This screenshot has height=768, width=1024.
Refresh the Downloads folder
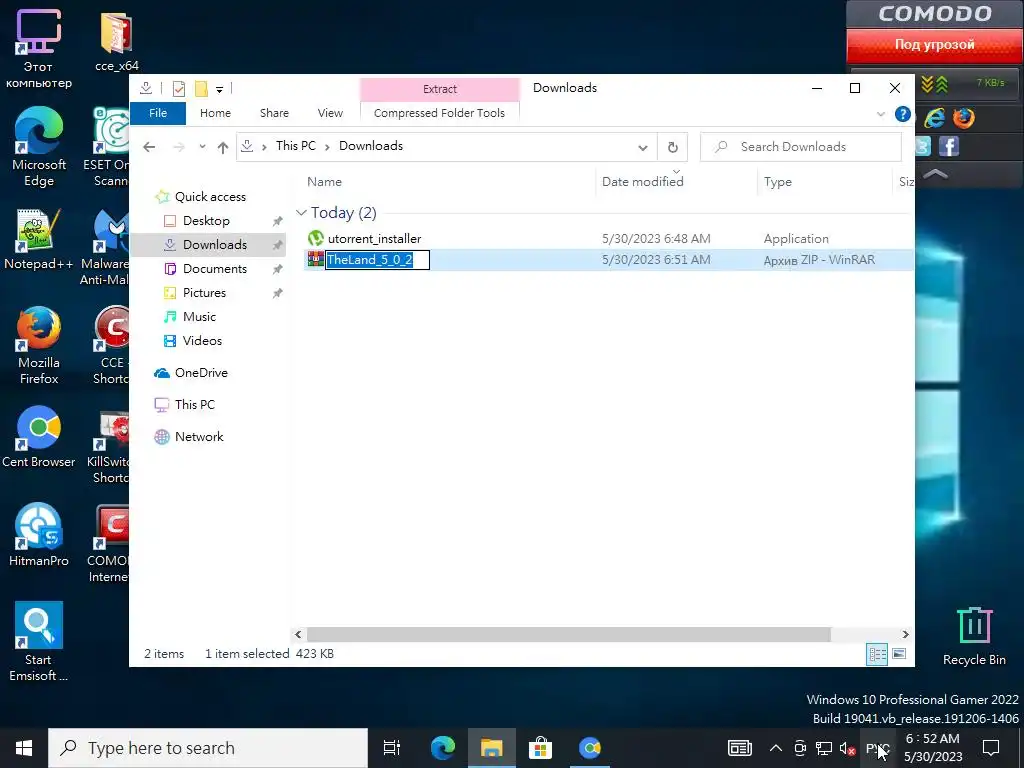[x=673, y=147]
